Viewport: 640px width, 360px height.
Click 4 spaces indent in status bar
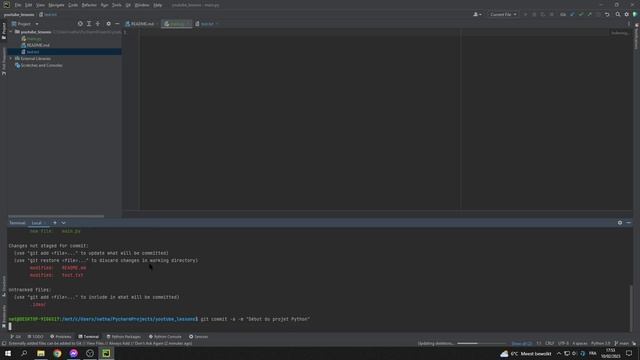tap(580, 344)
